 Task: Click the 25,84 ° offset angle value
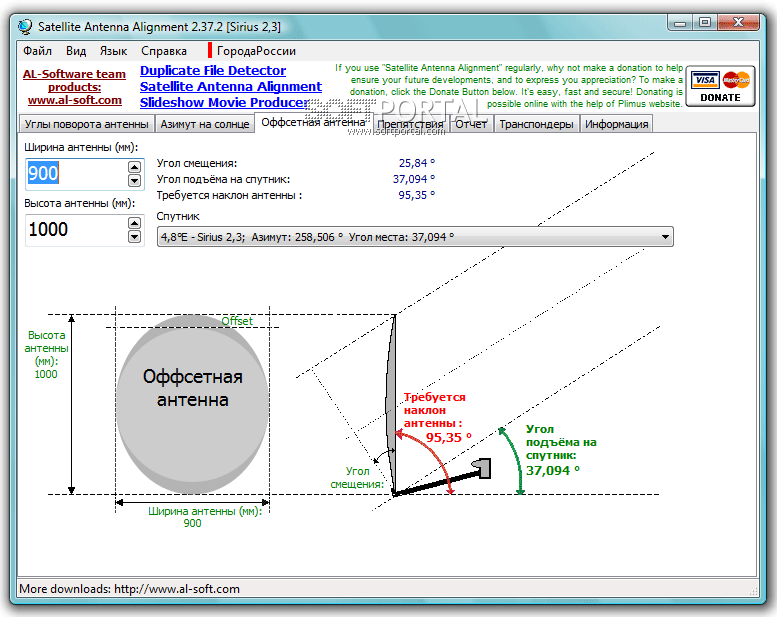tap(417, 163)
